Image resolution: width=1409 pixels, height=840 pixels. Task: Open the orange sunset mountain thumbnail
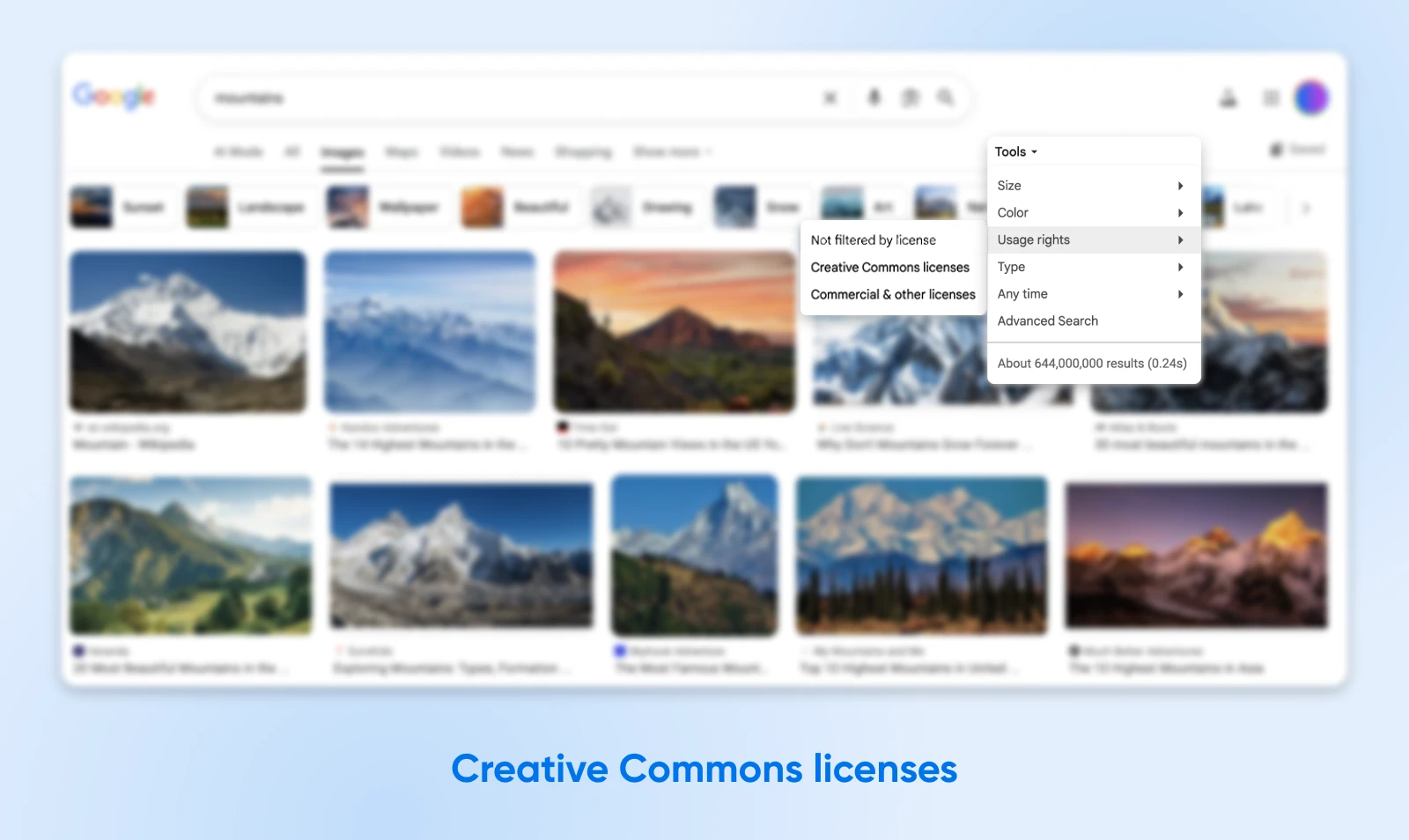click(x=674, y=332)
